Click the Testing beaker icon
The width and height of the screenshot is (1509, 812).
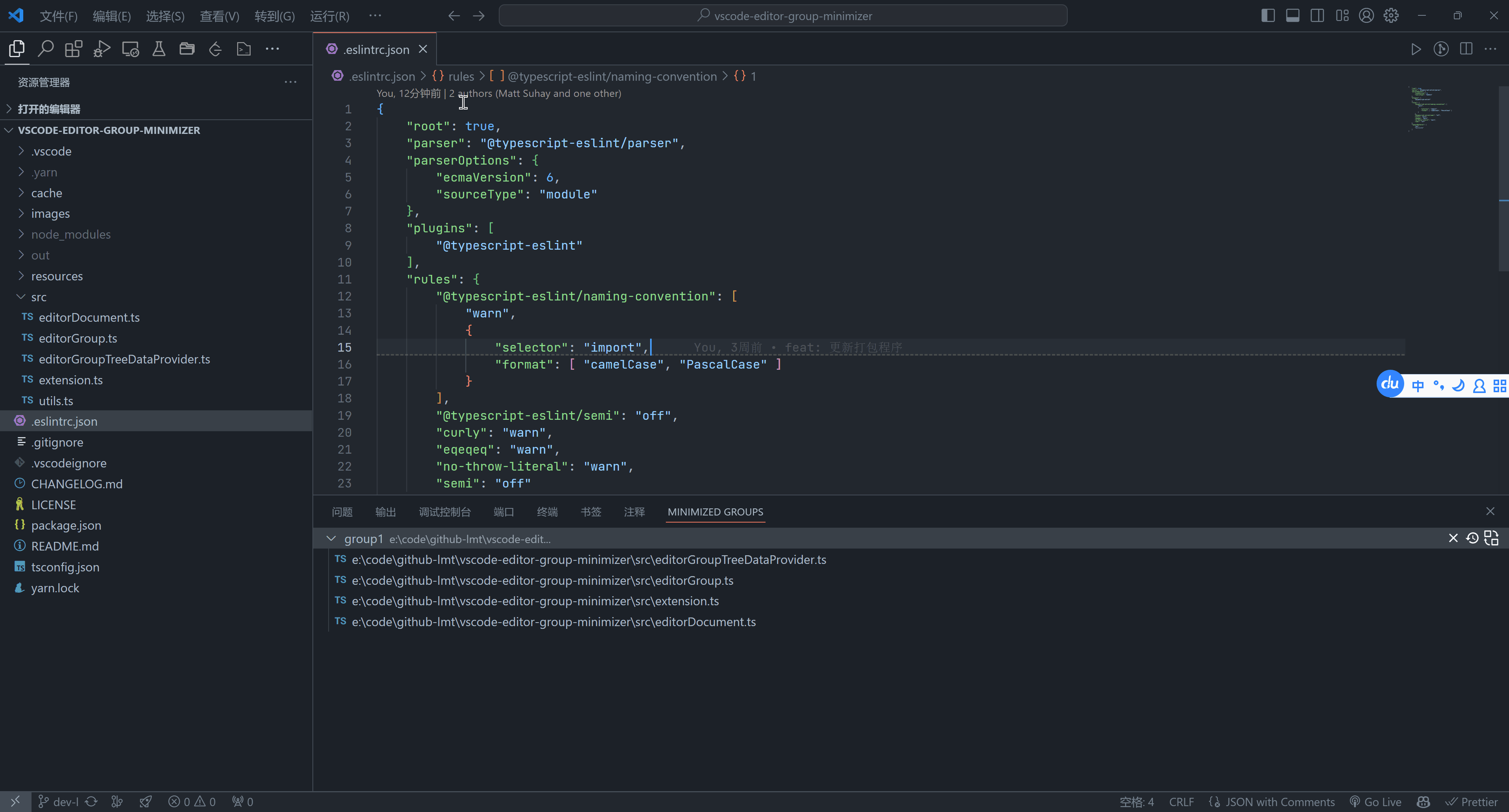coord(158,48)
